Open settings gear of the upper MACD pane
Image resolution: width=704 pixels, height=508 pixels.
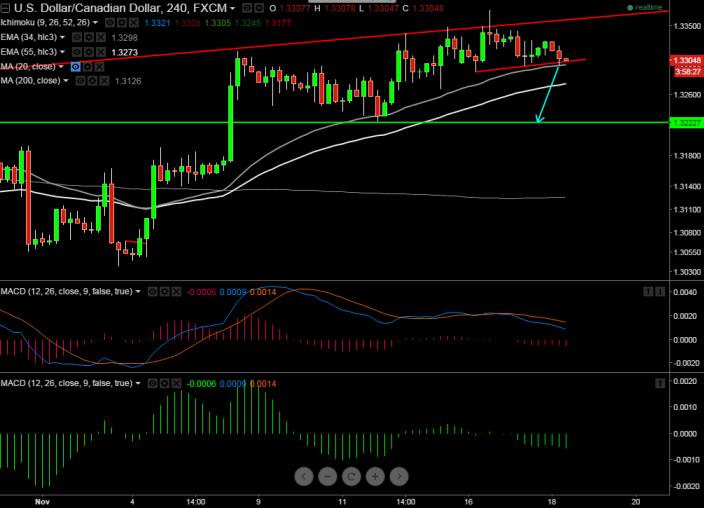point(165,292)
